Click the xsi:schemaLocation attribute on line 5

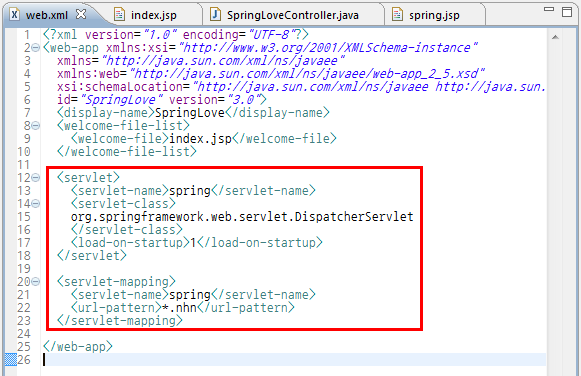[x=301, y=87]
